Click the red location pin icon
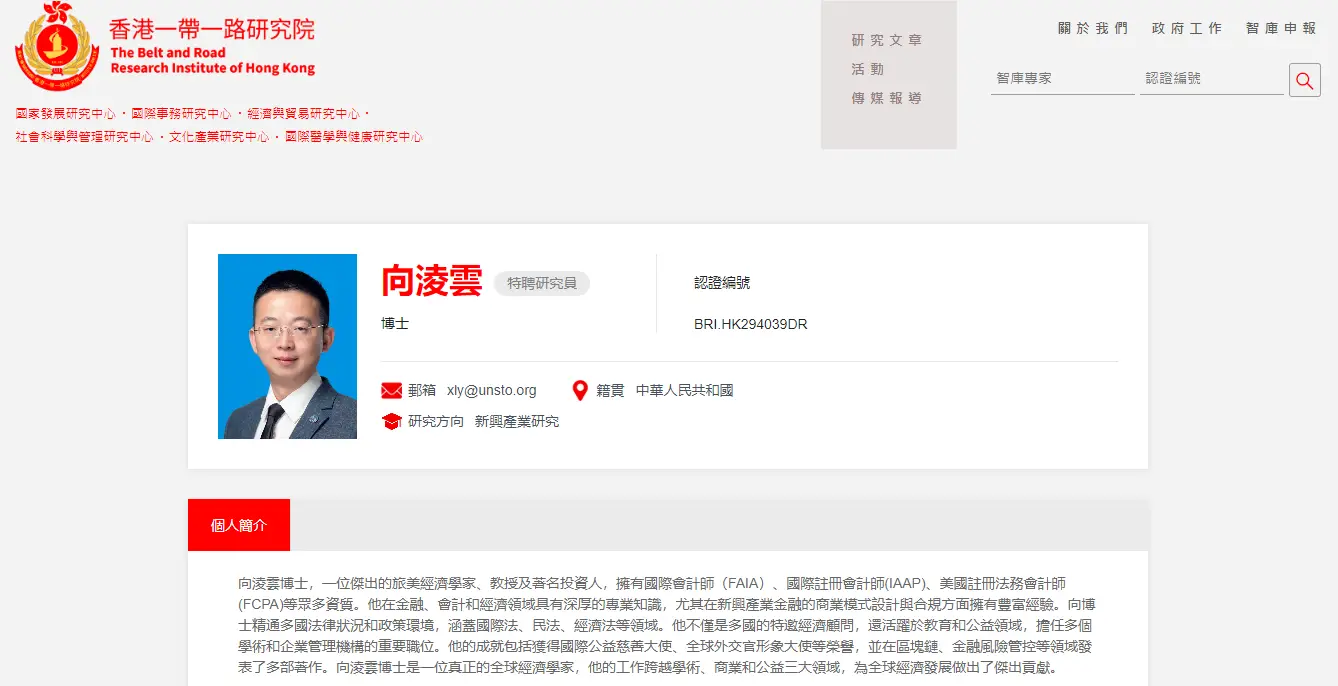 point(580,390)
